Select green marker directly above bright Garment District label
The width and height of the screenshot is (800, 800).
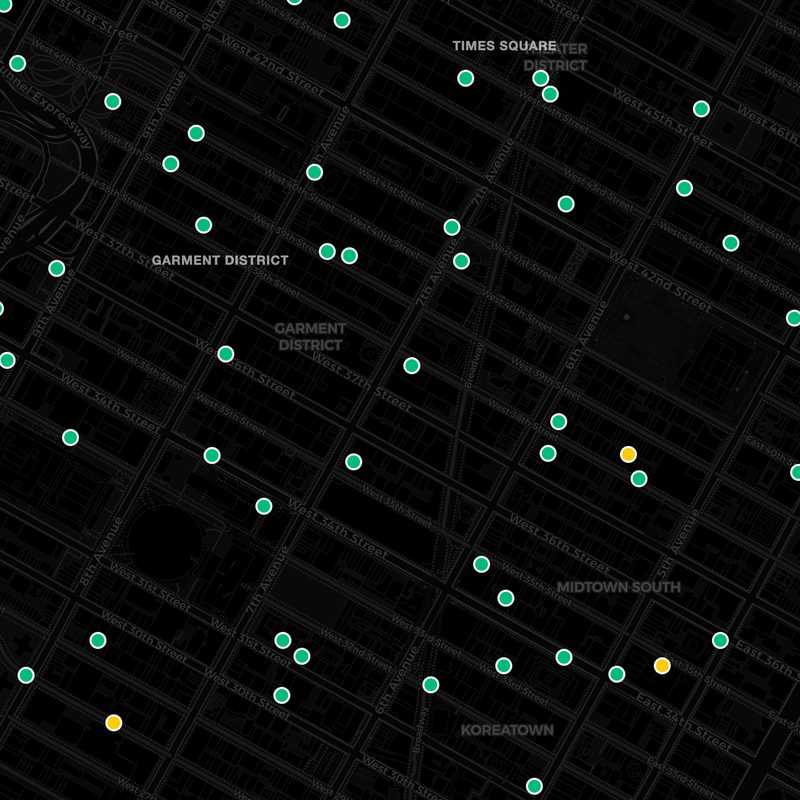coord(204,225)
